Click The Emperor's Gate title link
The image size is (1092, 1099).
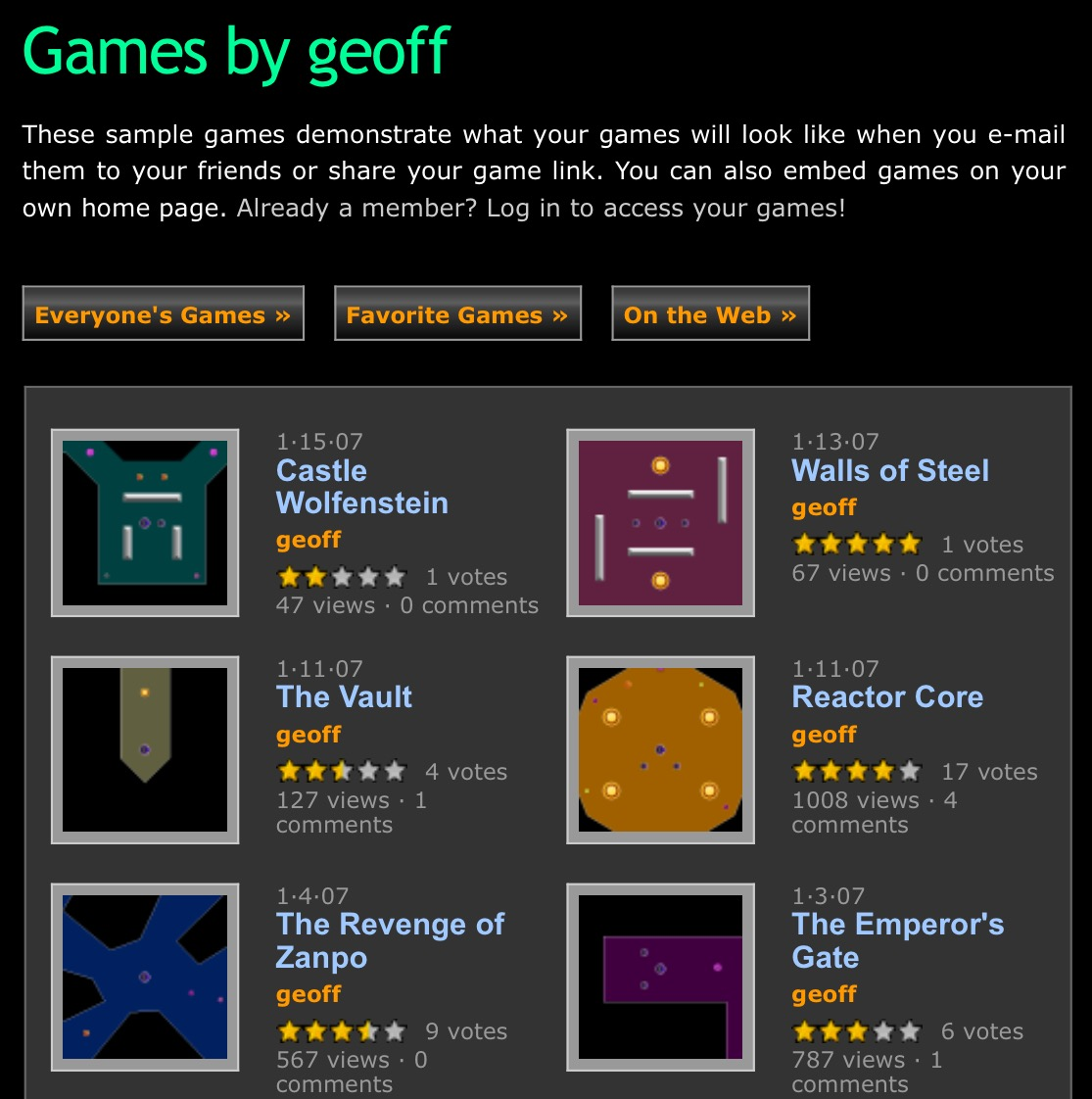(898, 940)
